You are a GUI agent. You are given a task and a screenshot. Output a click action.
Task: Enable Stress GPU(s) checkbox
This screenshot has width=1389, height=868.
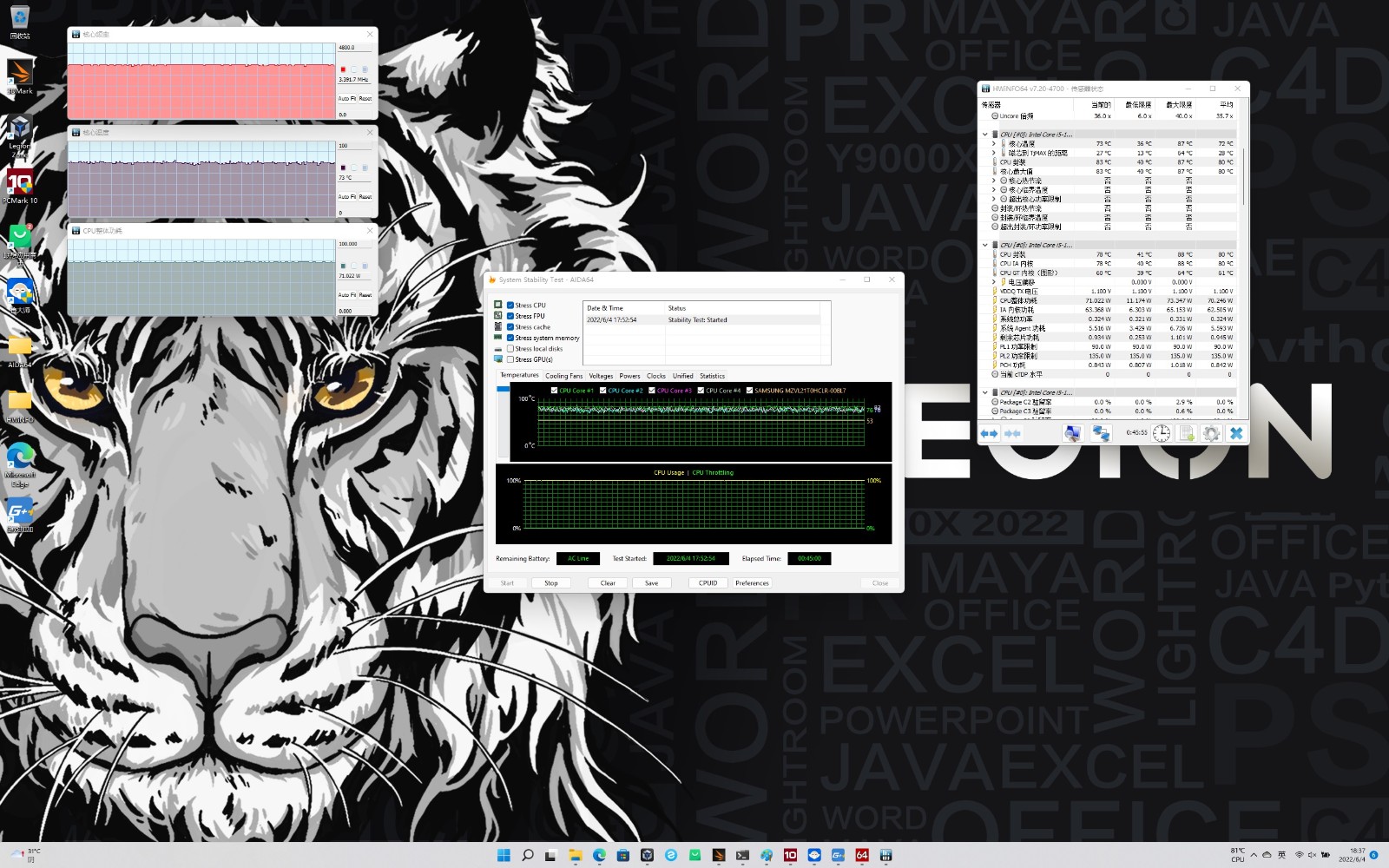pyautogui.click(x=510, y=359)
